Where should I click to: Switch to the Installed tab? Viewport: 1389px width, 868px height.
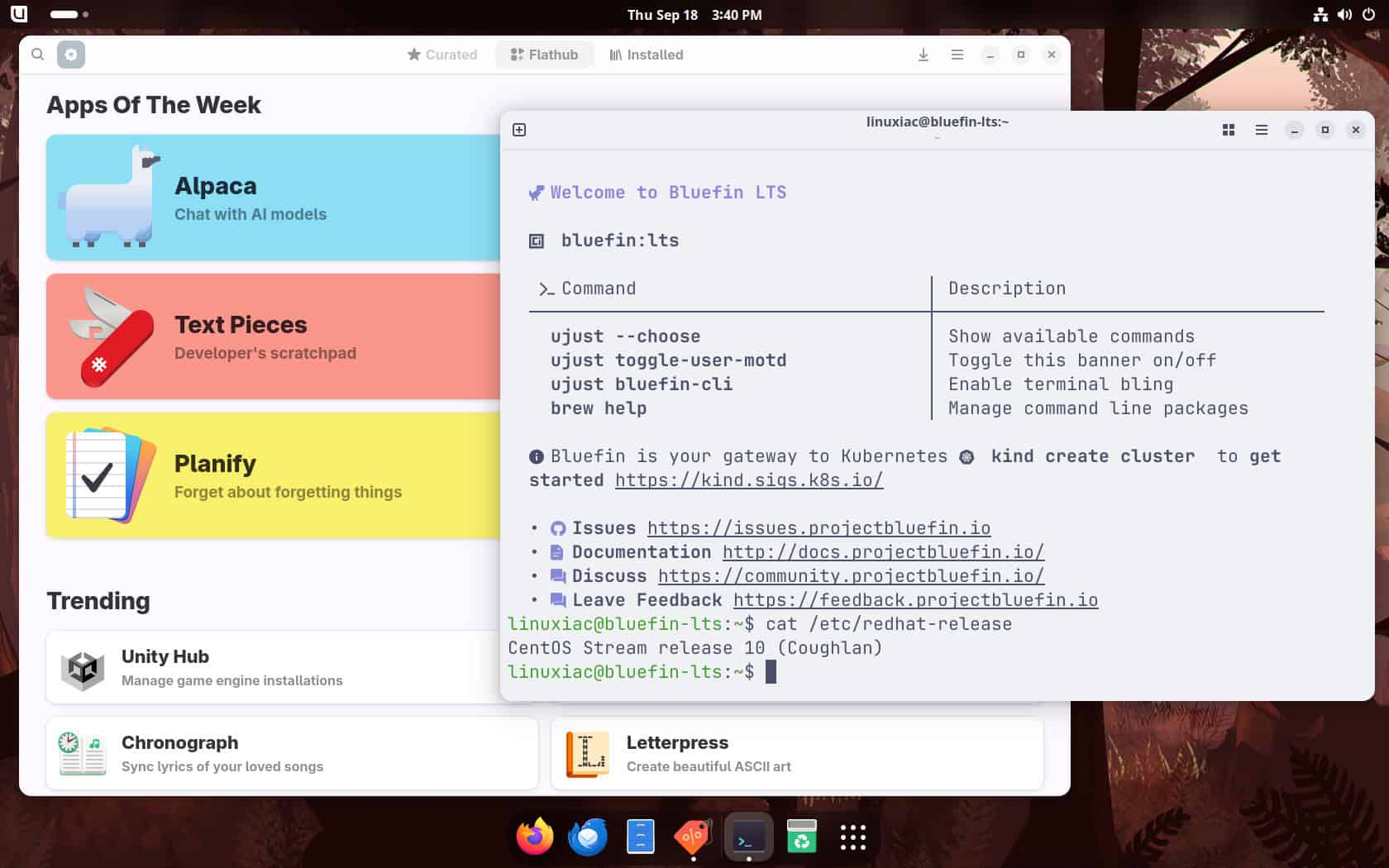pos(646,55)
